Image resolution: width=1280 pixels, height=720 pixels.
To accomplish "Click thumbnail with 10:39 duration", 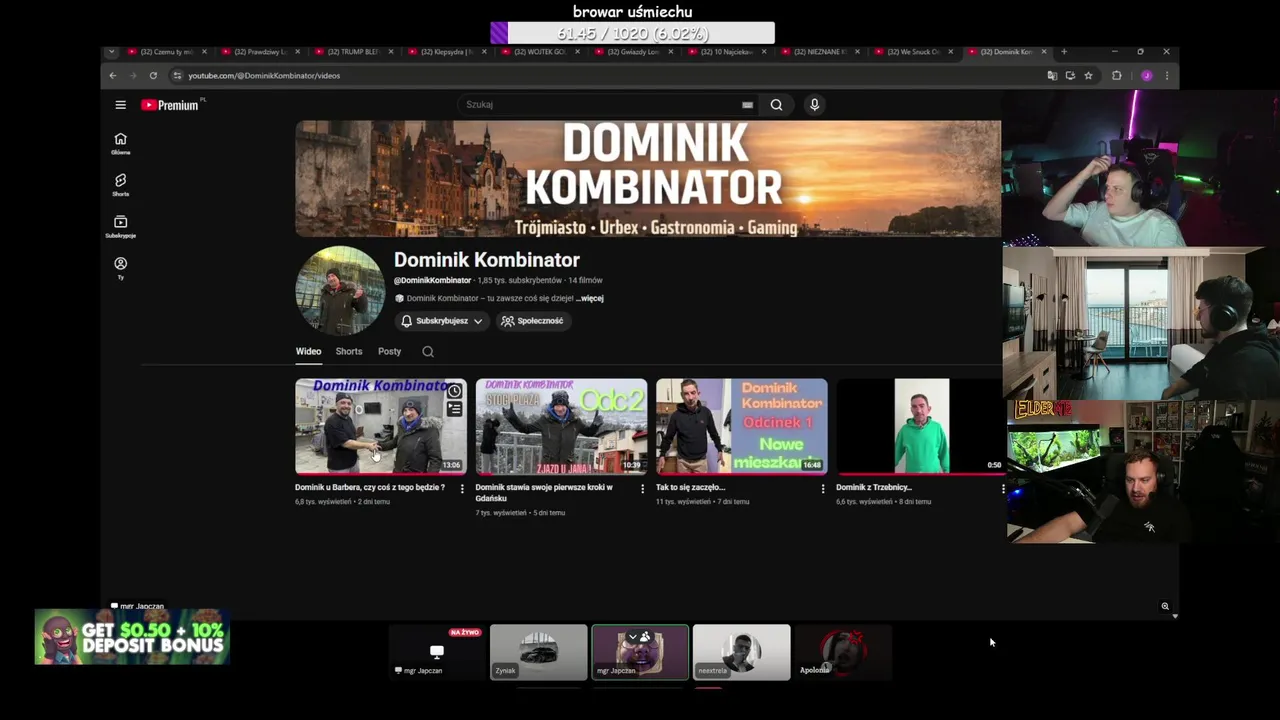I will (x=561, y=426).
